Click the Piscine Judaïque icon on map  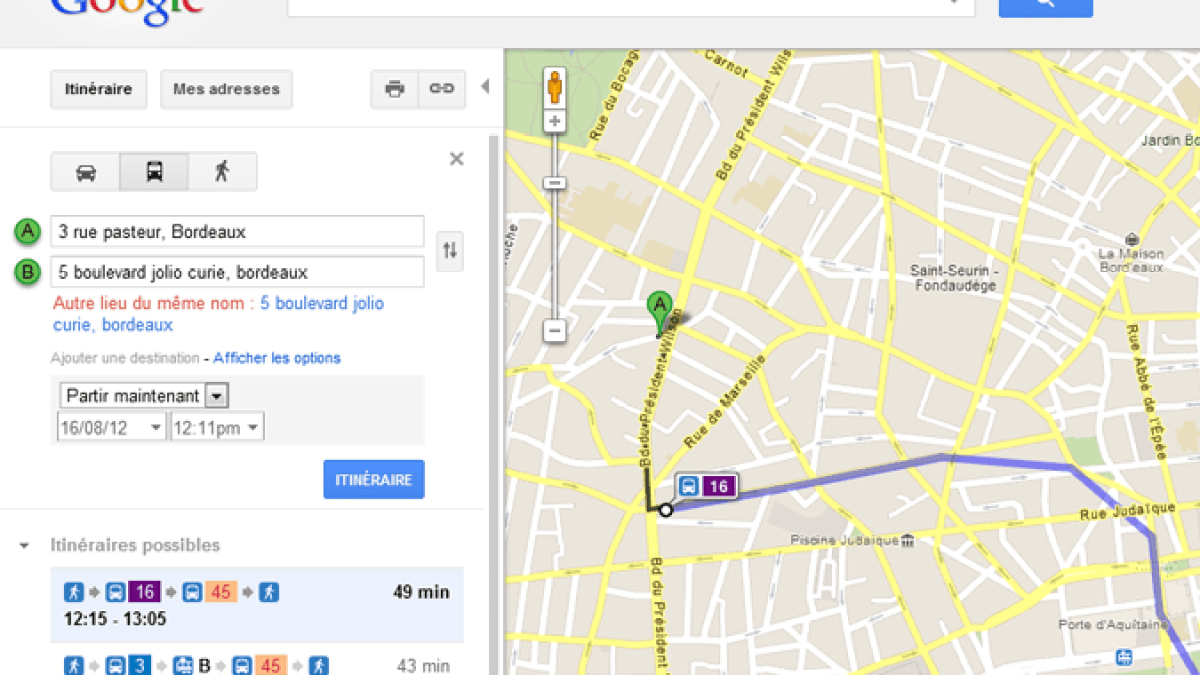907,541
